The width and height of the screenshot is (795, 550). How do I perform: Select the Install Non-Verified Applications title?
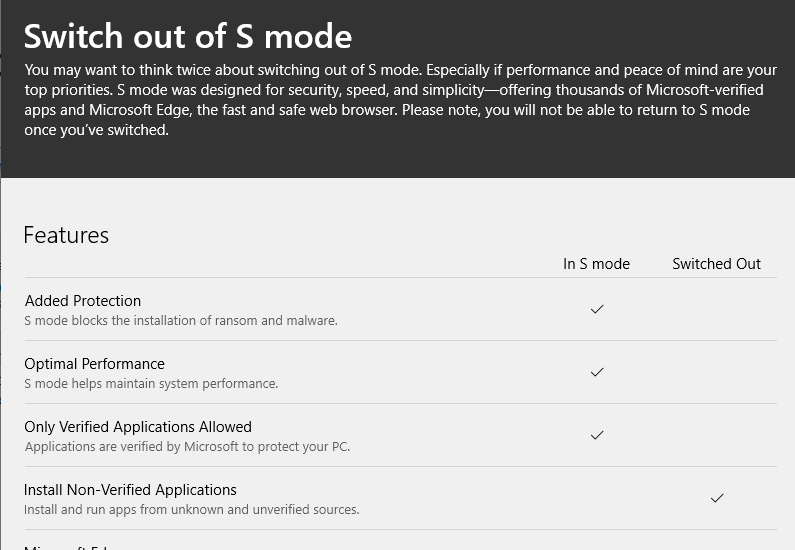(x=130, y=490)
